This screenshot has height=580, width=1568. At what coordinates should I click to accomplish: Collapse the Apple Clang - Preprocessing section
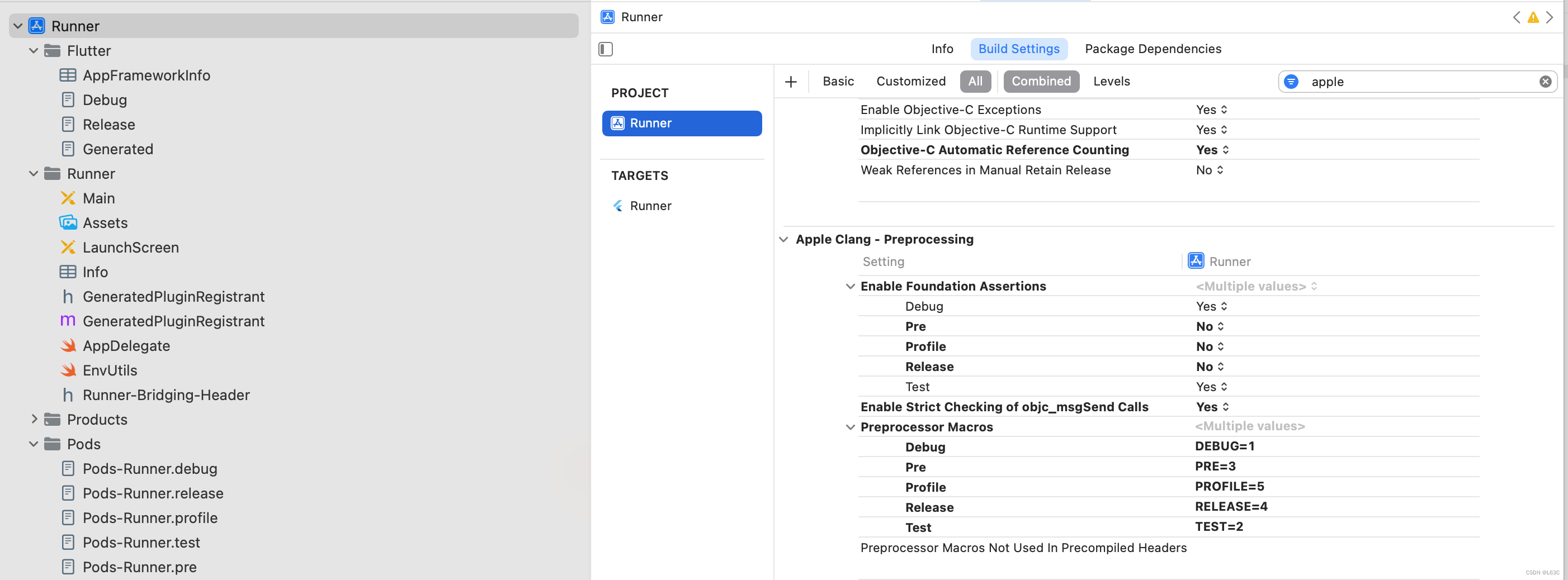click(x=783, y=240)
